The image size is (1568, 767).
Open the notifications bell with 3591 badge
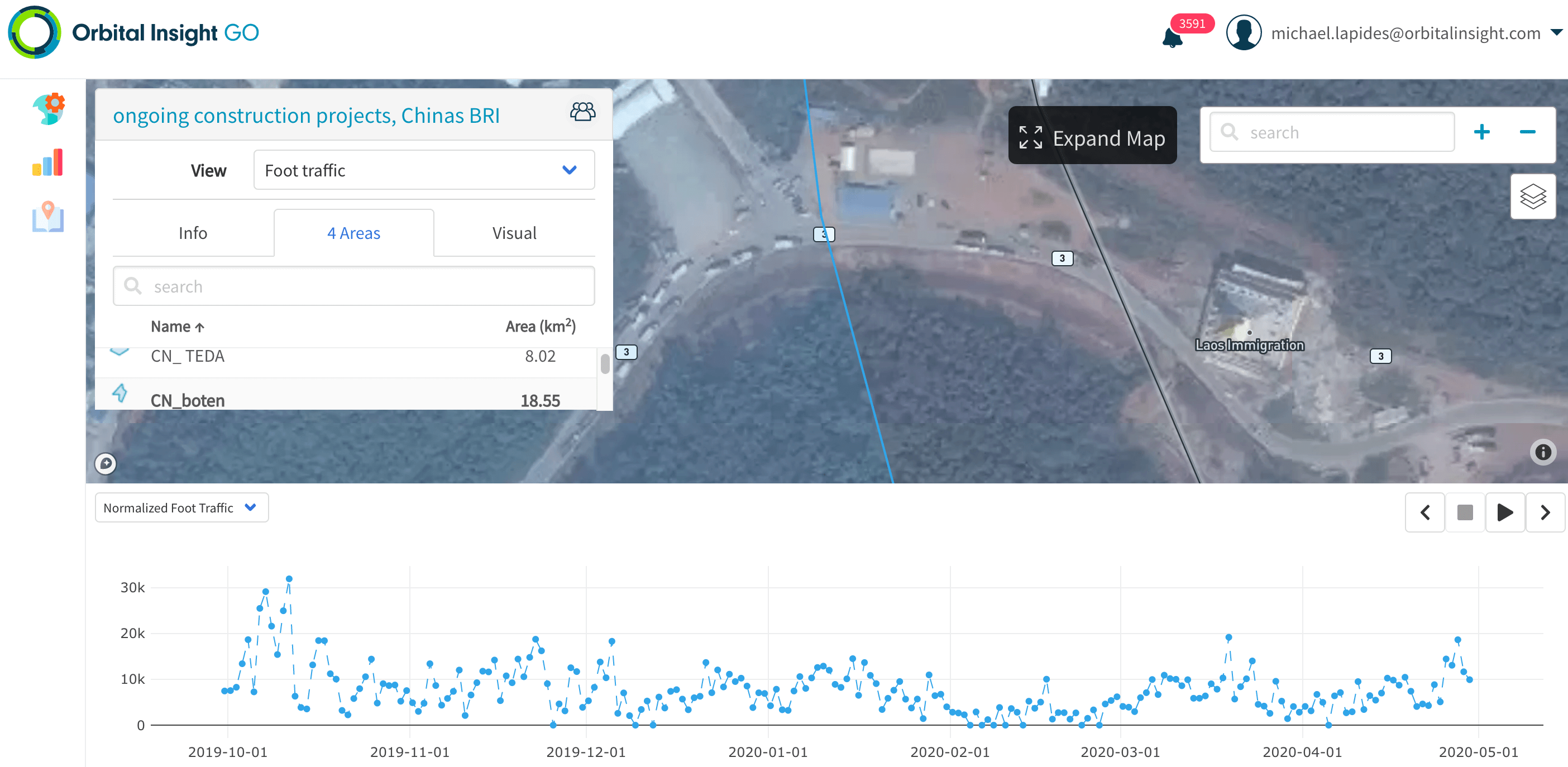[1172, 38]
